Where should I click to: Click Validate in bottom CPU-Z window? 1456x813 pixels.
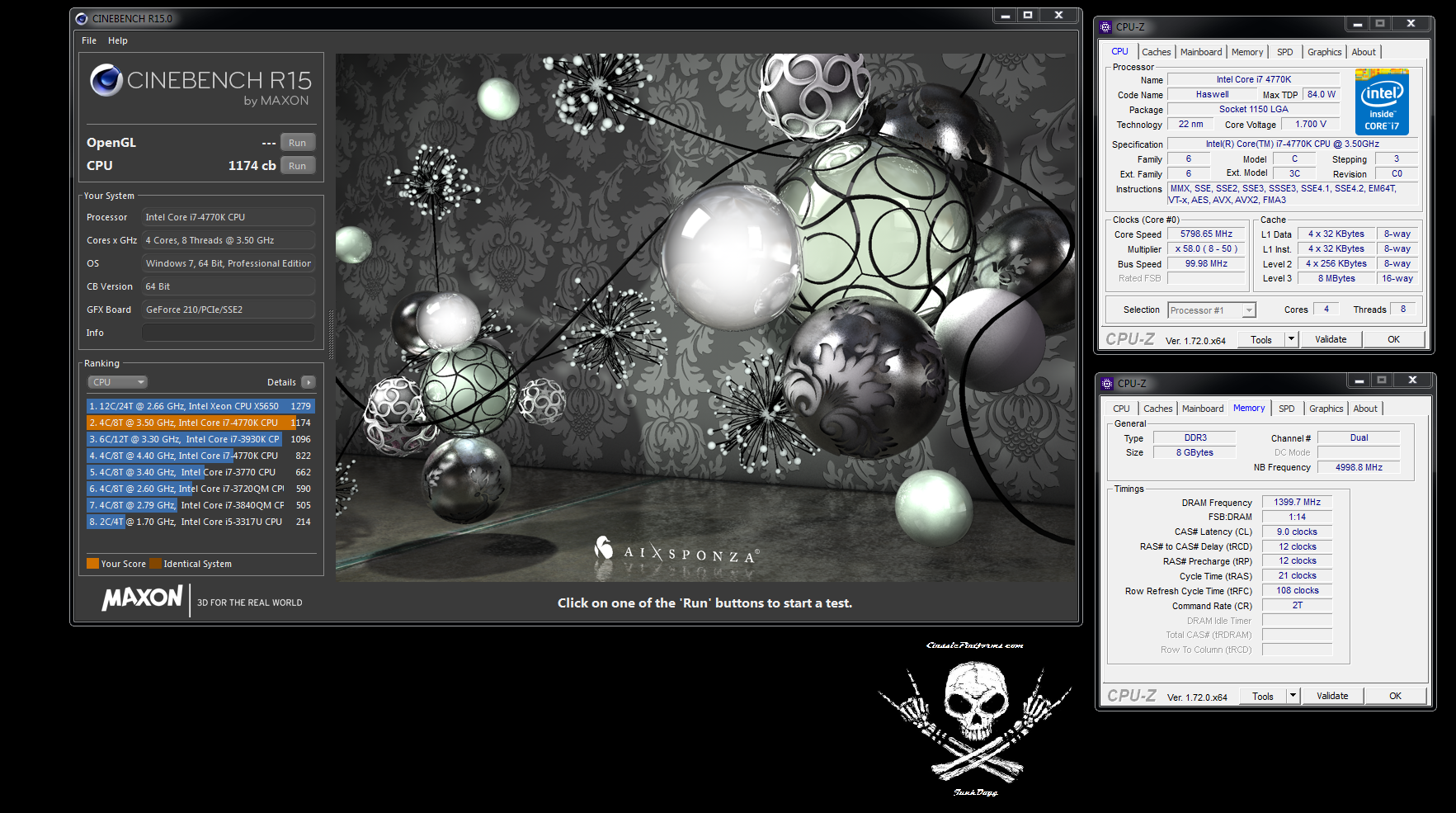click(1332, 696)
